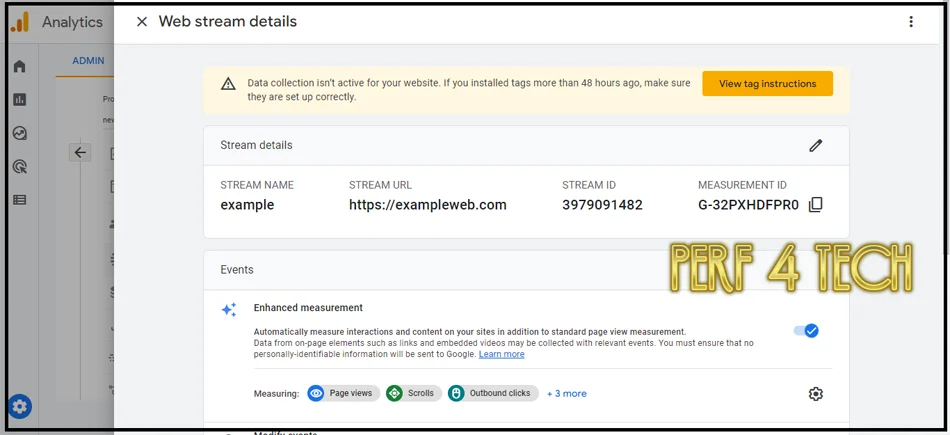Open the Learn more link
The image size is (950, 435).
[x=502, y=354]
